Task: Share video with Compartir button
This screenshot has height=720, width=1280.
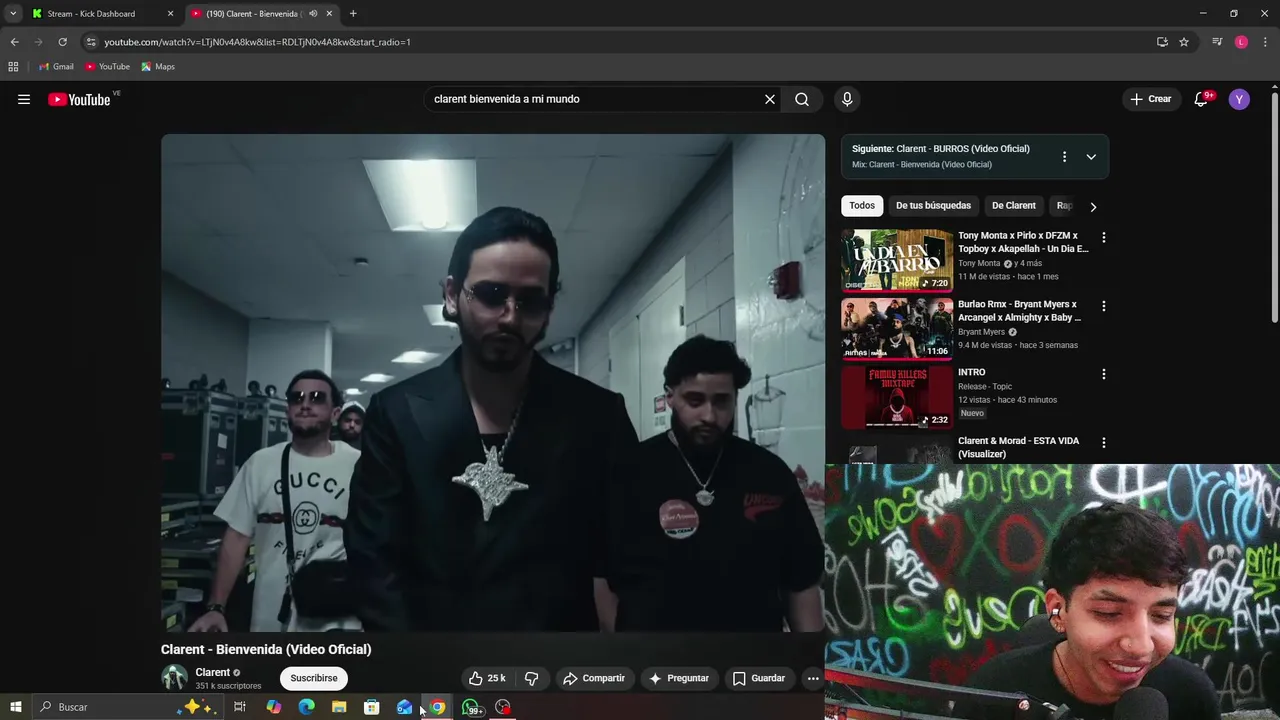Action: point(594,678)
